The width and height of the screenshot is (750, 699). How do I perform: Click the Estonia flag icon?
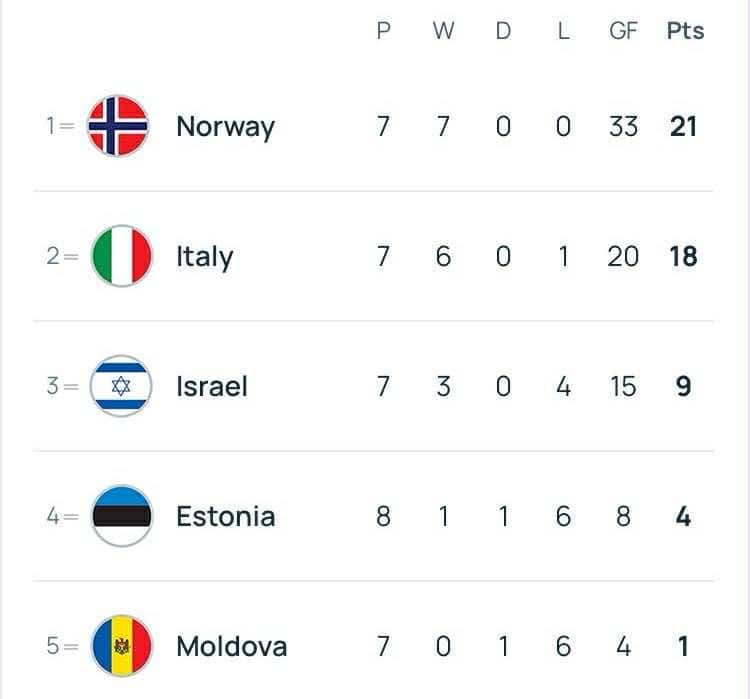click(x=121, y=516)
